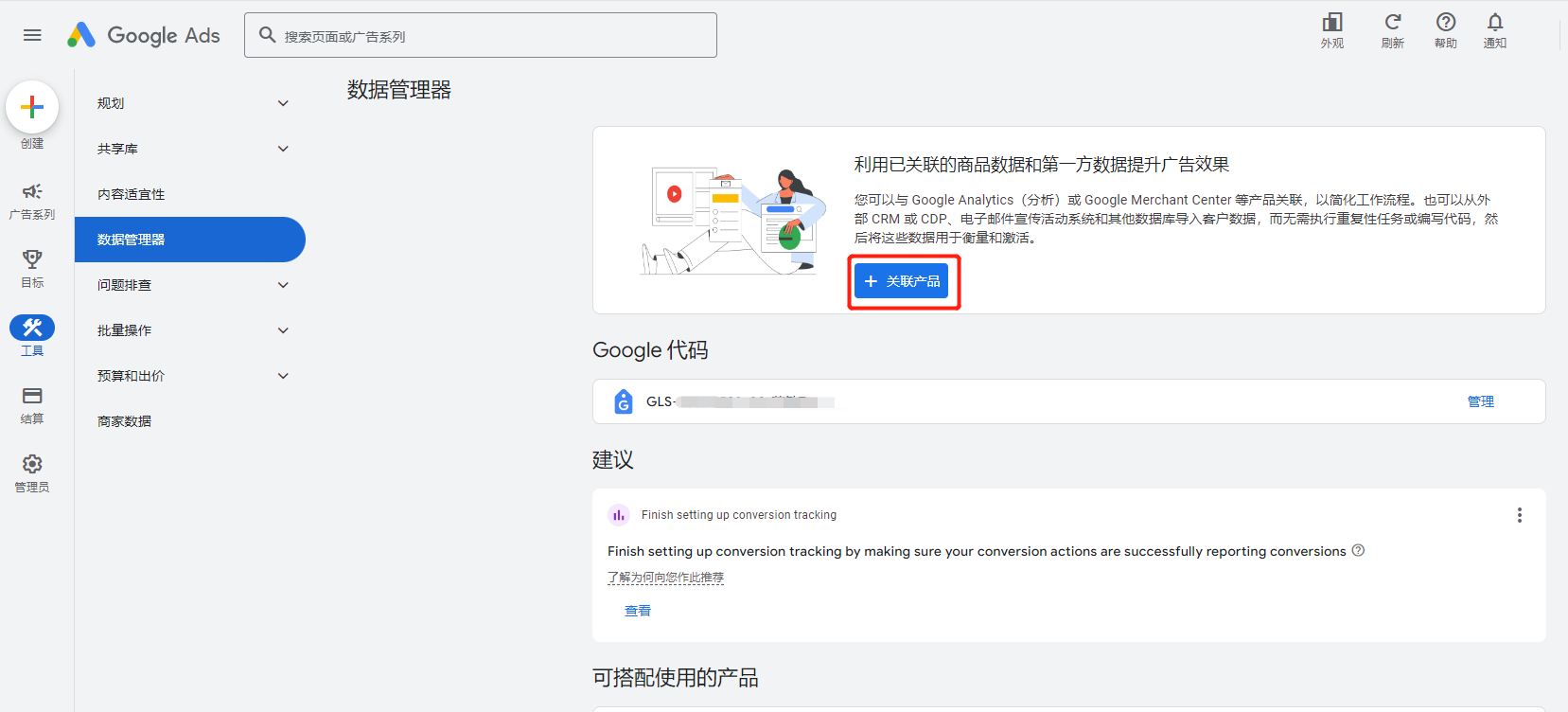Click the search magnifier icon
The width and height of the screenshot is (1568, 712).
[268, 35]
